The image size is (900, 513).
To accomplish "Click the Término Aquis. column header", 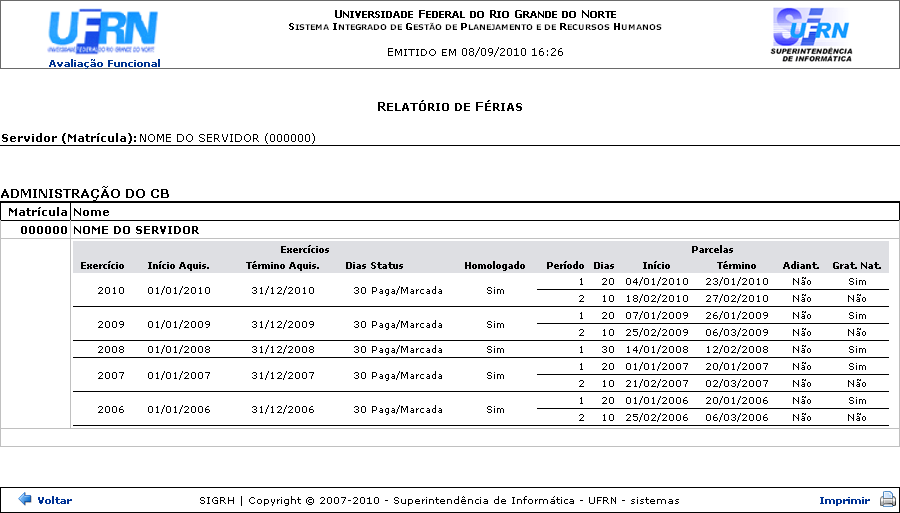I will 282,266.
